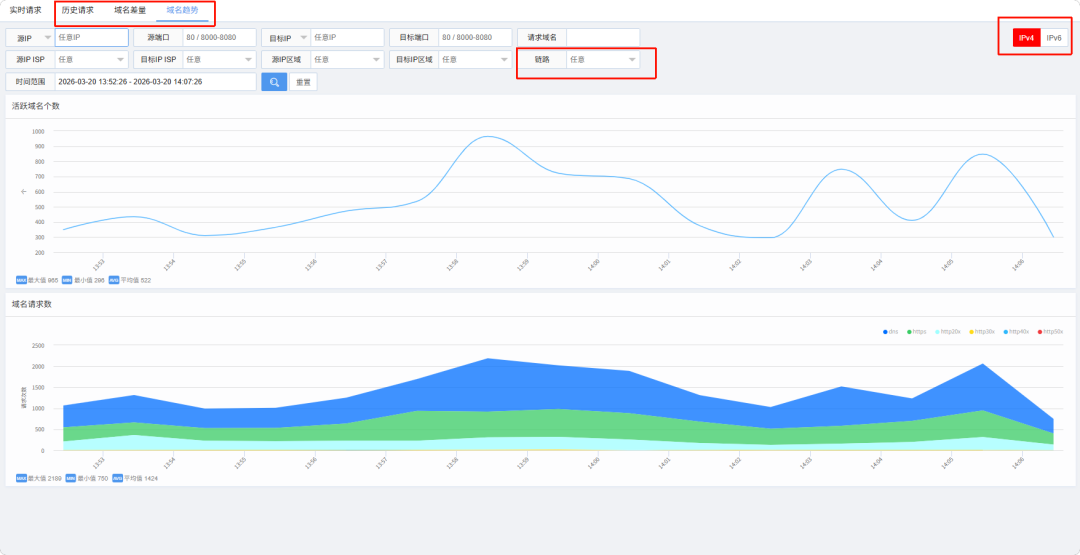The image size is (1080, 555).
Task: Toggle the http40x legend series
Action: 1016,332
